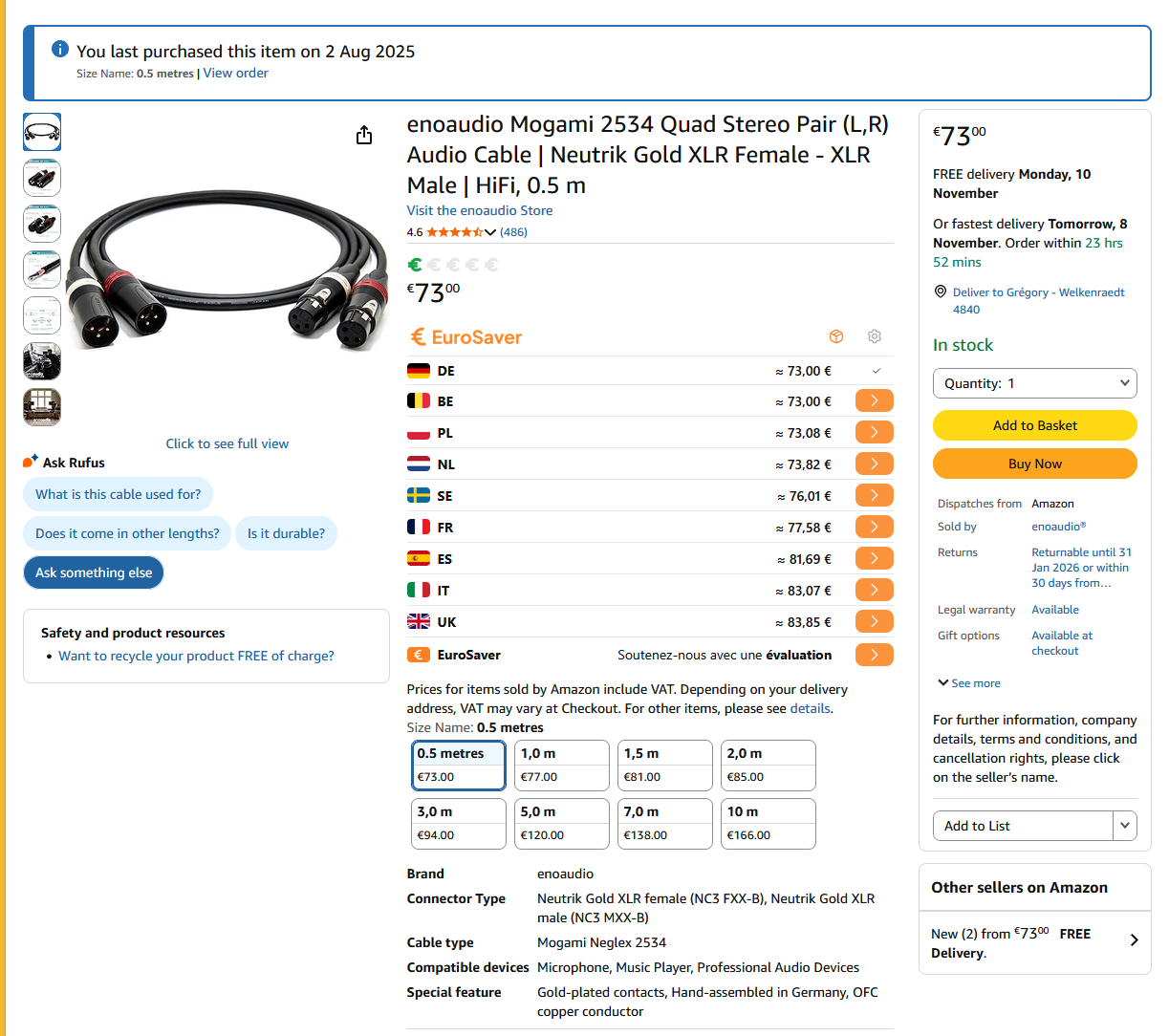
Task: Open the UK price arrow button
Action: point(874,622)
